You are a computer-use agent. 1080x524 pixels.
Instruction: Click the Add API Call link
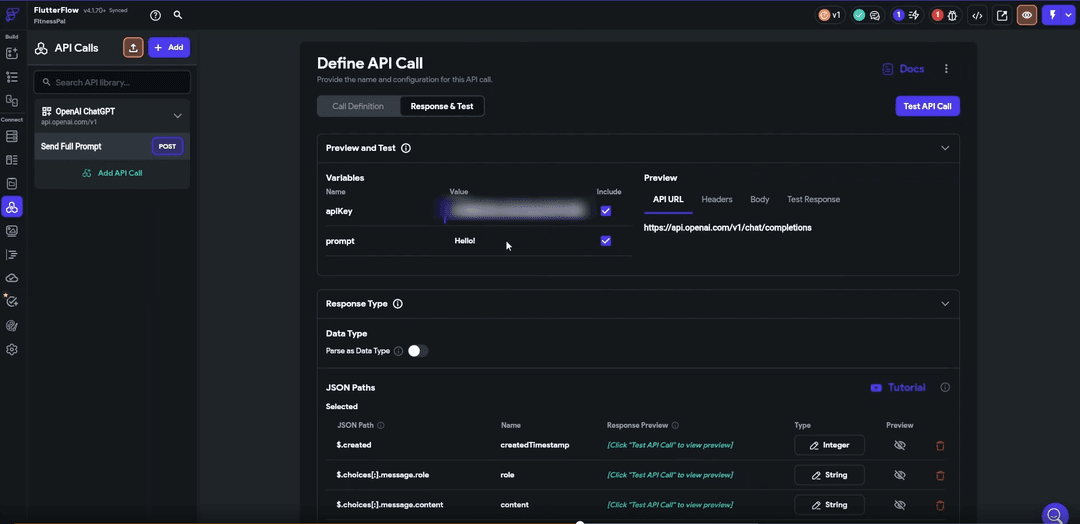tap(112, 174)
